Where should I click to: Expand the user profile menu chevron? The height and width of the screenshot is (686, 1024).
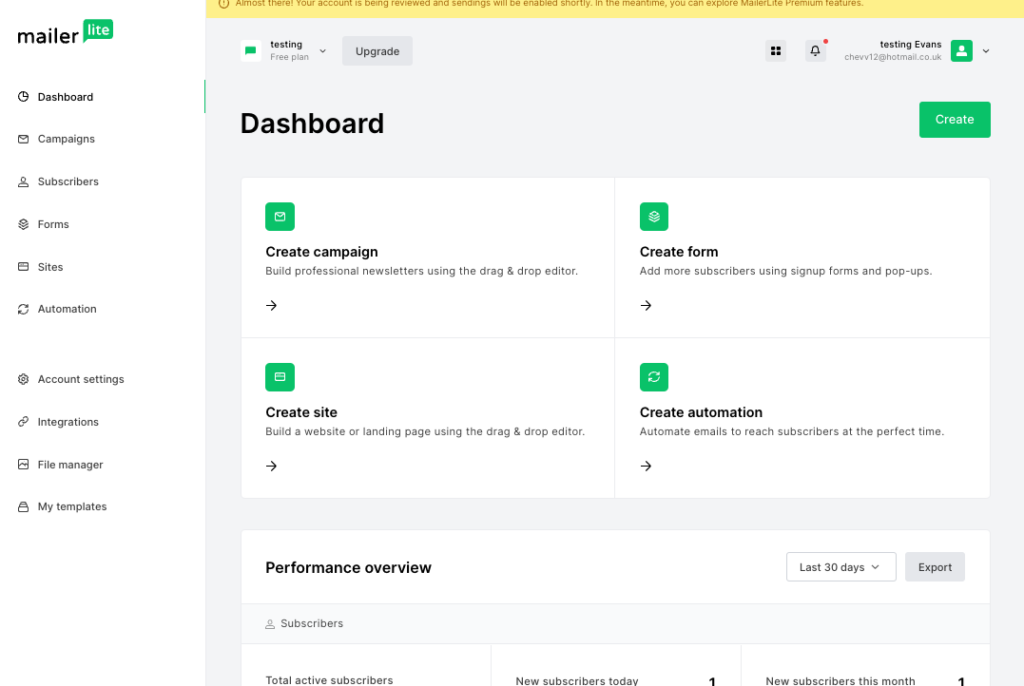986,51
